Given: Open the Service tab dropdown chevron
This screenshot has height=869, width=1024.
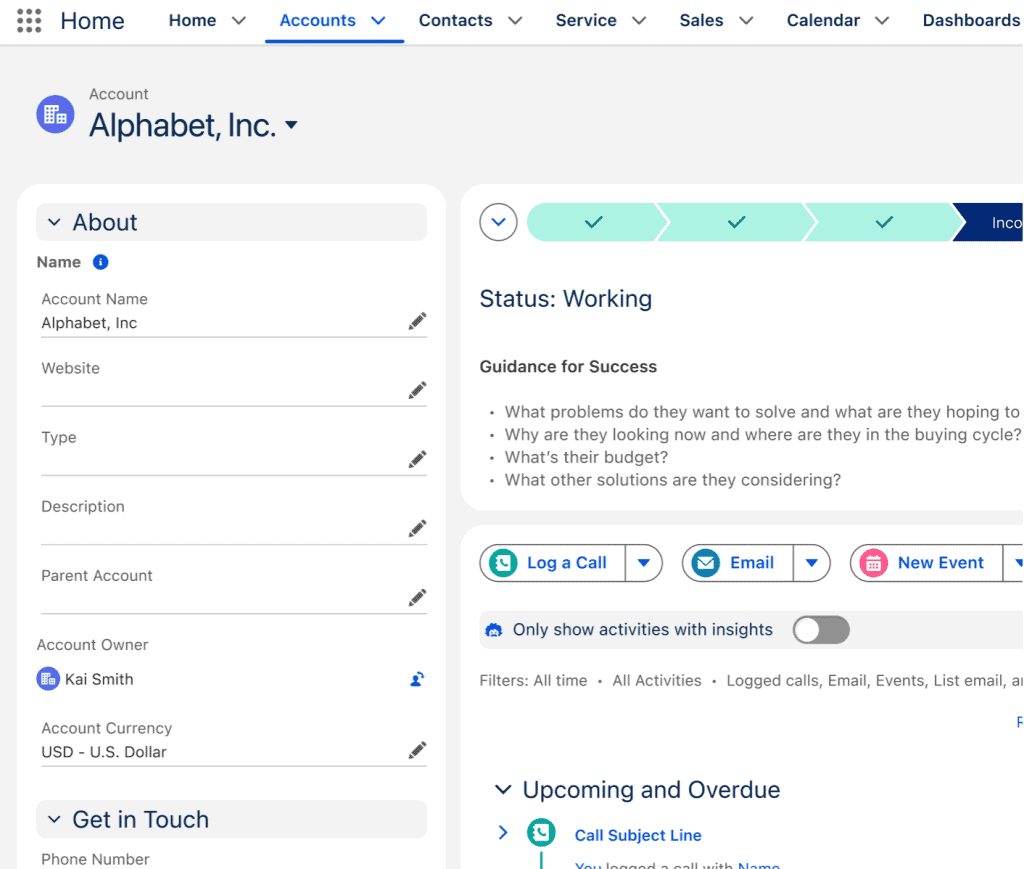Looking at the screenshot, I should pyautogui.click(x=639, y=21).
